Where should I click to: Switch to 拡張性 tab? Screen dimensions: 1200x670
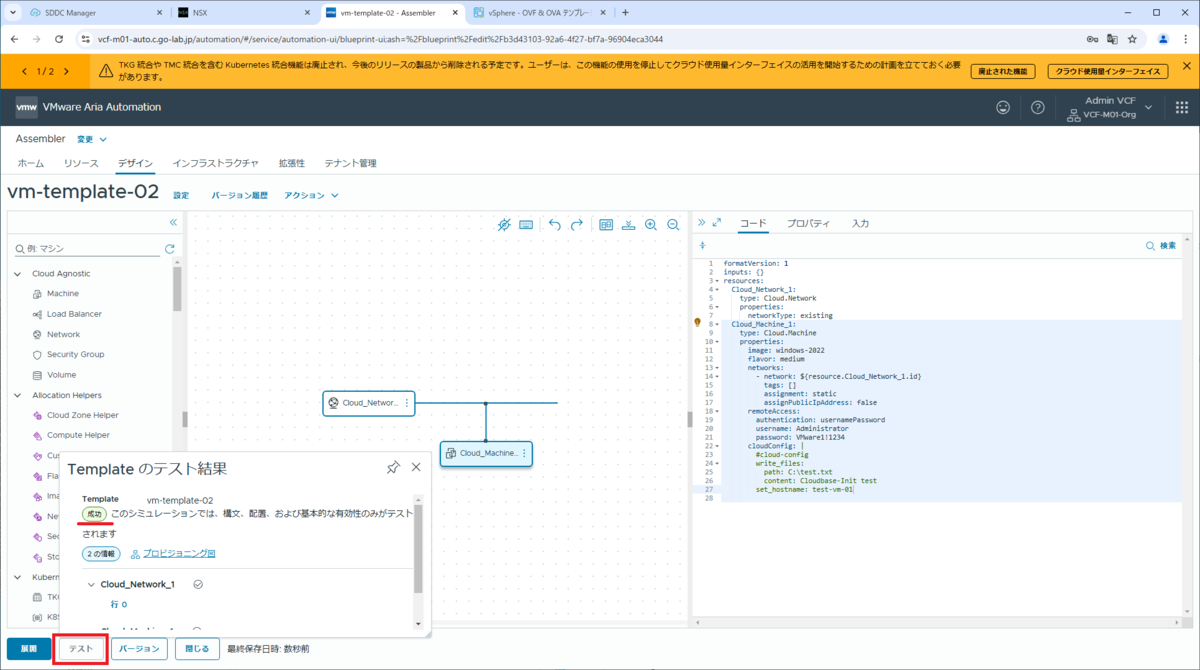tap(291, 163)
